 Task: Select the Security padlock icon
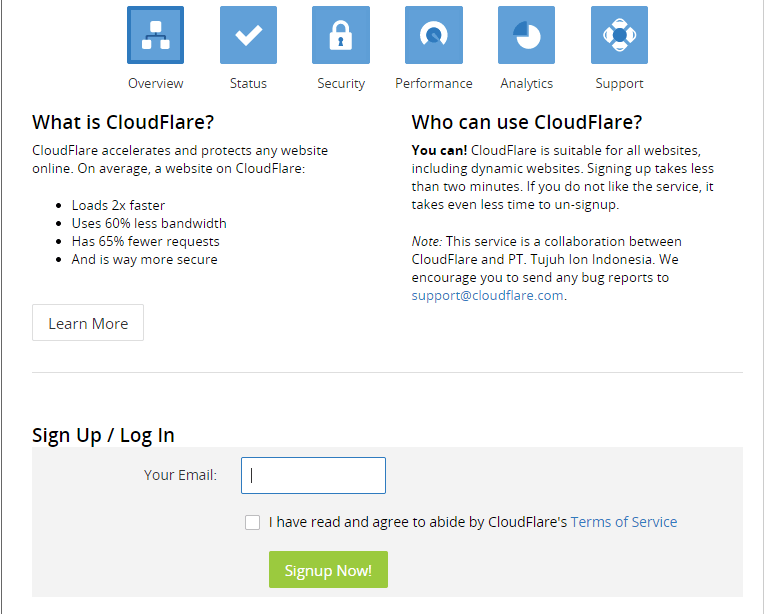pos(341,35)
